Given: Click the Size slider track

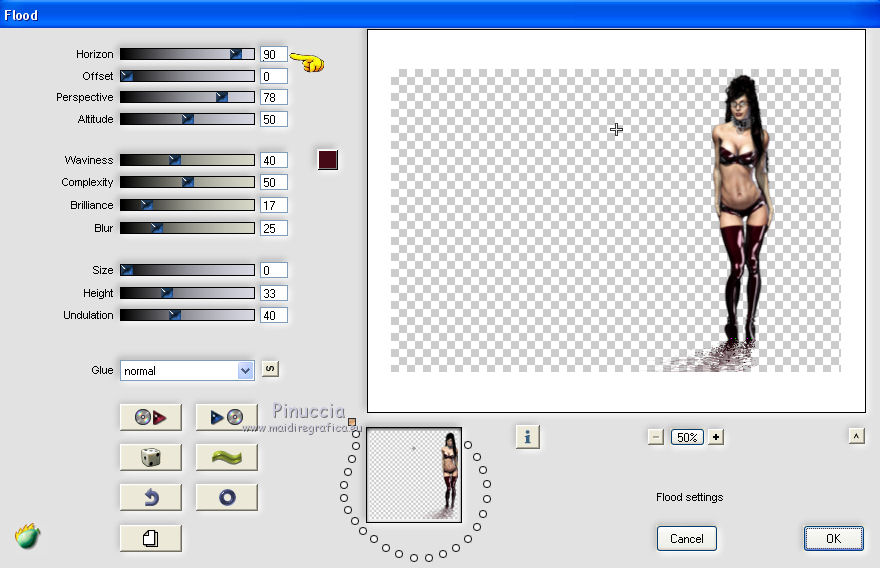Looking at the screenshot, I should coord(187,270).
